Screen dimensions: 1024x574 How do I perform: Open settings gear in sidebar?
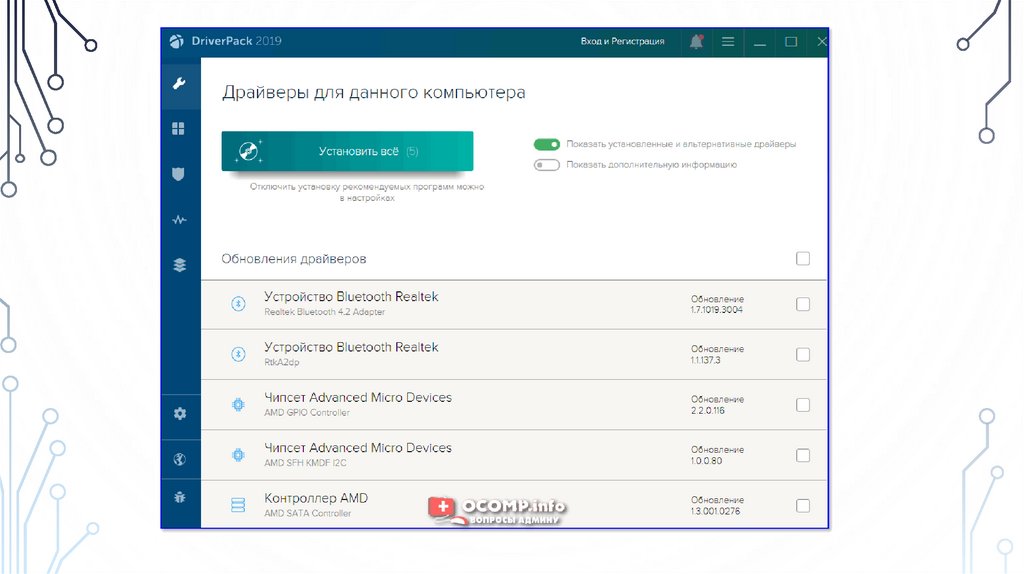tap(180, 413)
